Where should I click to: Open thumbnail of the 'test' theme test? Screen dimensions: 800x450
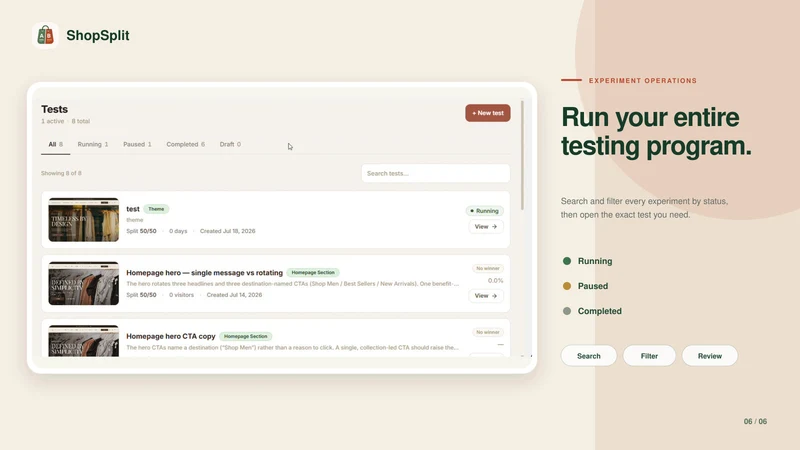click(84, 220)
